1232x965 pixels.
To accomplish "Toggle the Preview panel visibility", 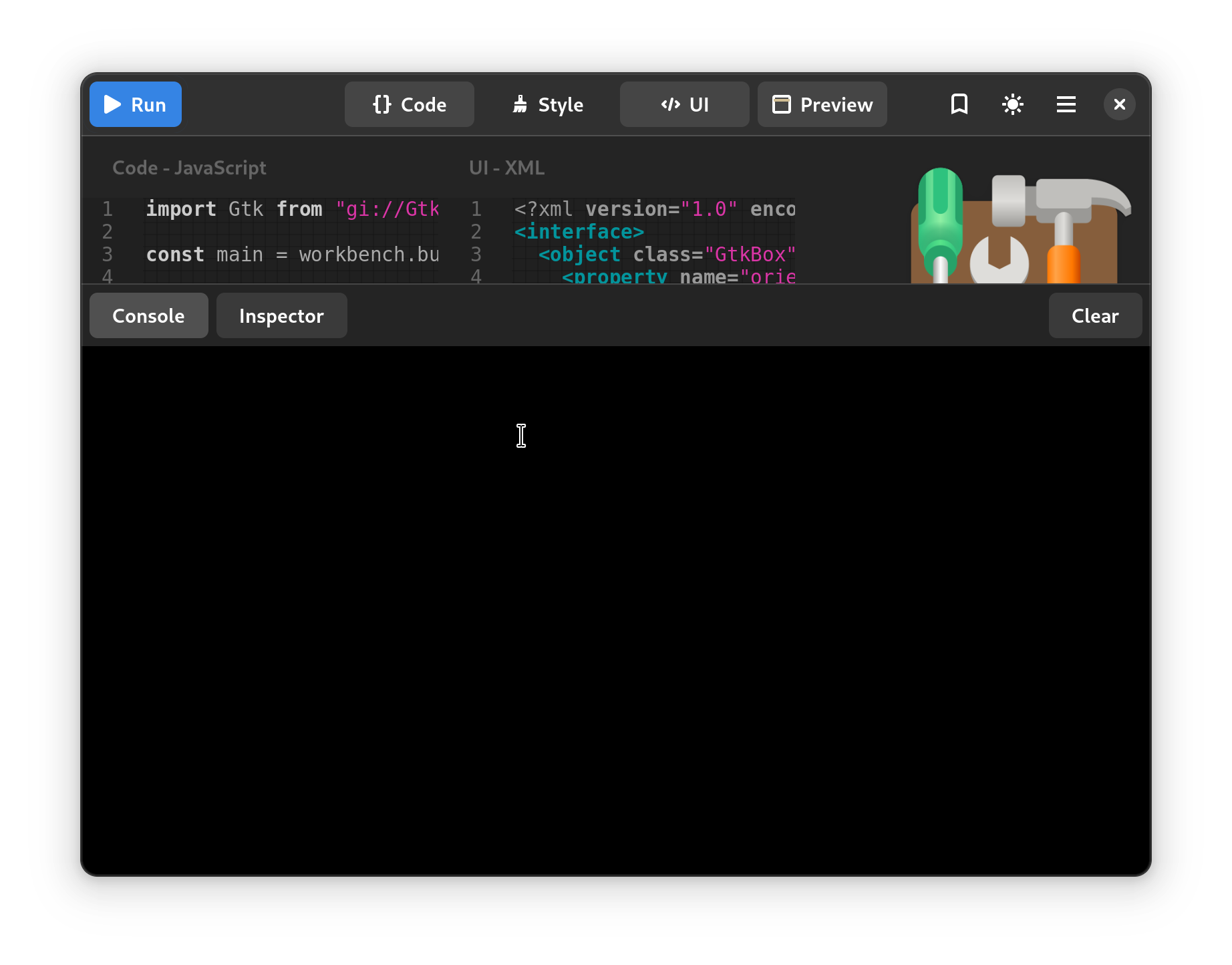I will [822, 104].
